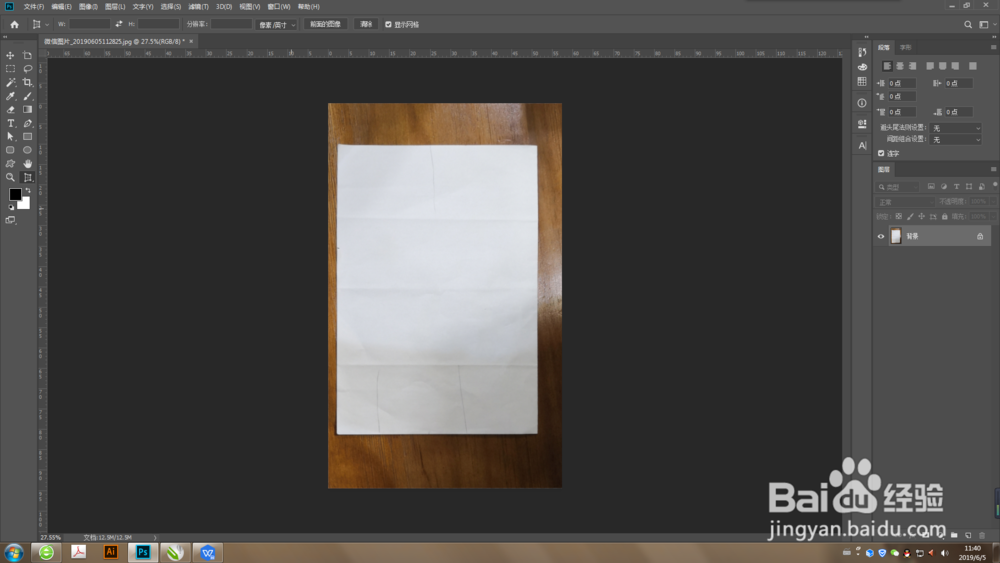Open the 滤镜(T) menu

[198, 6]
